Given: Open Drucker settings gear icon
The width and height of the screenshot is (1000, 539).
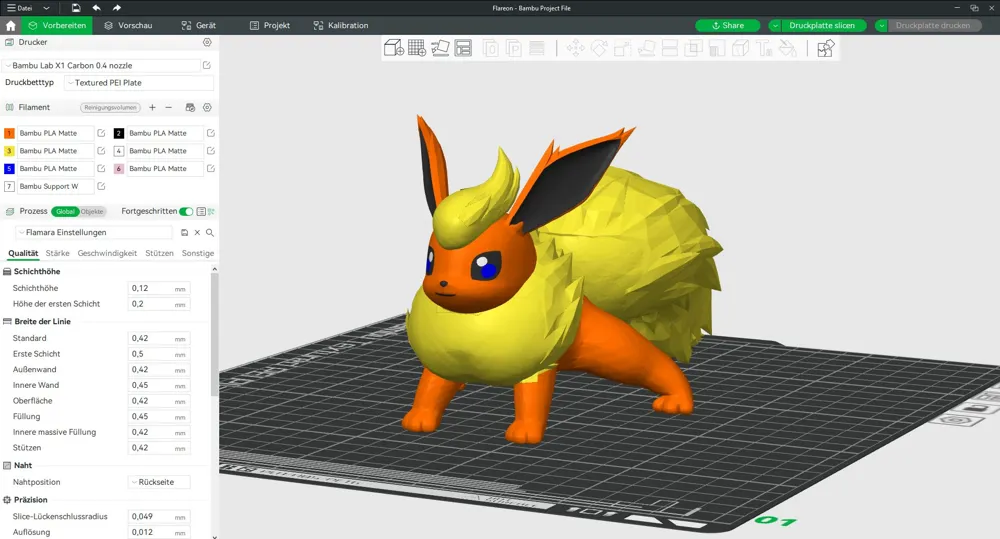Looking at the screenshot, I should pyautogui.click(x=207, y=42).
